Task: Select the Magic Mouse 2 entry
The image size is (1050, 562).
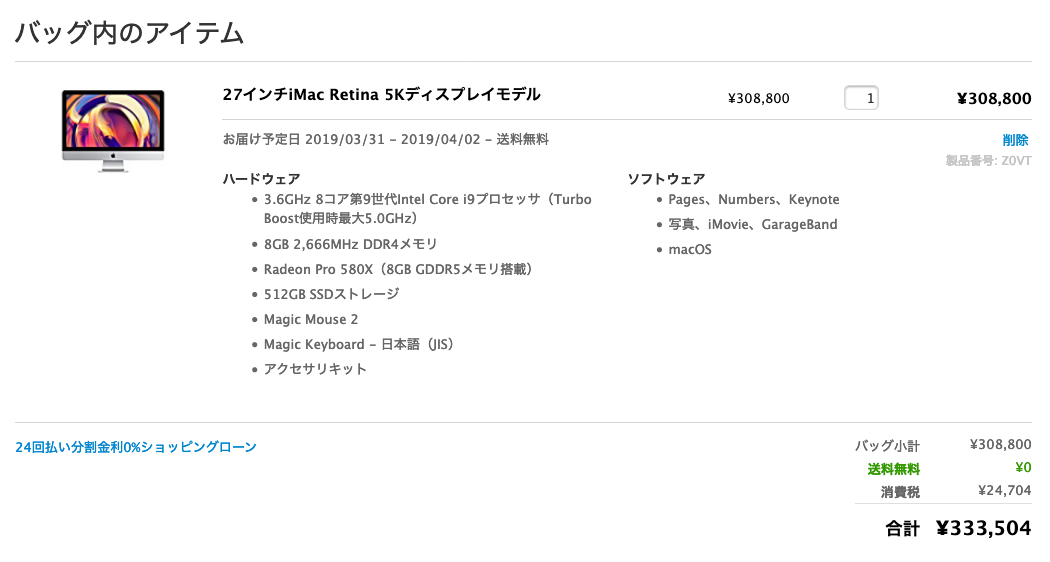Action: [x=311, y=319]
